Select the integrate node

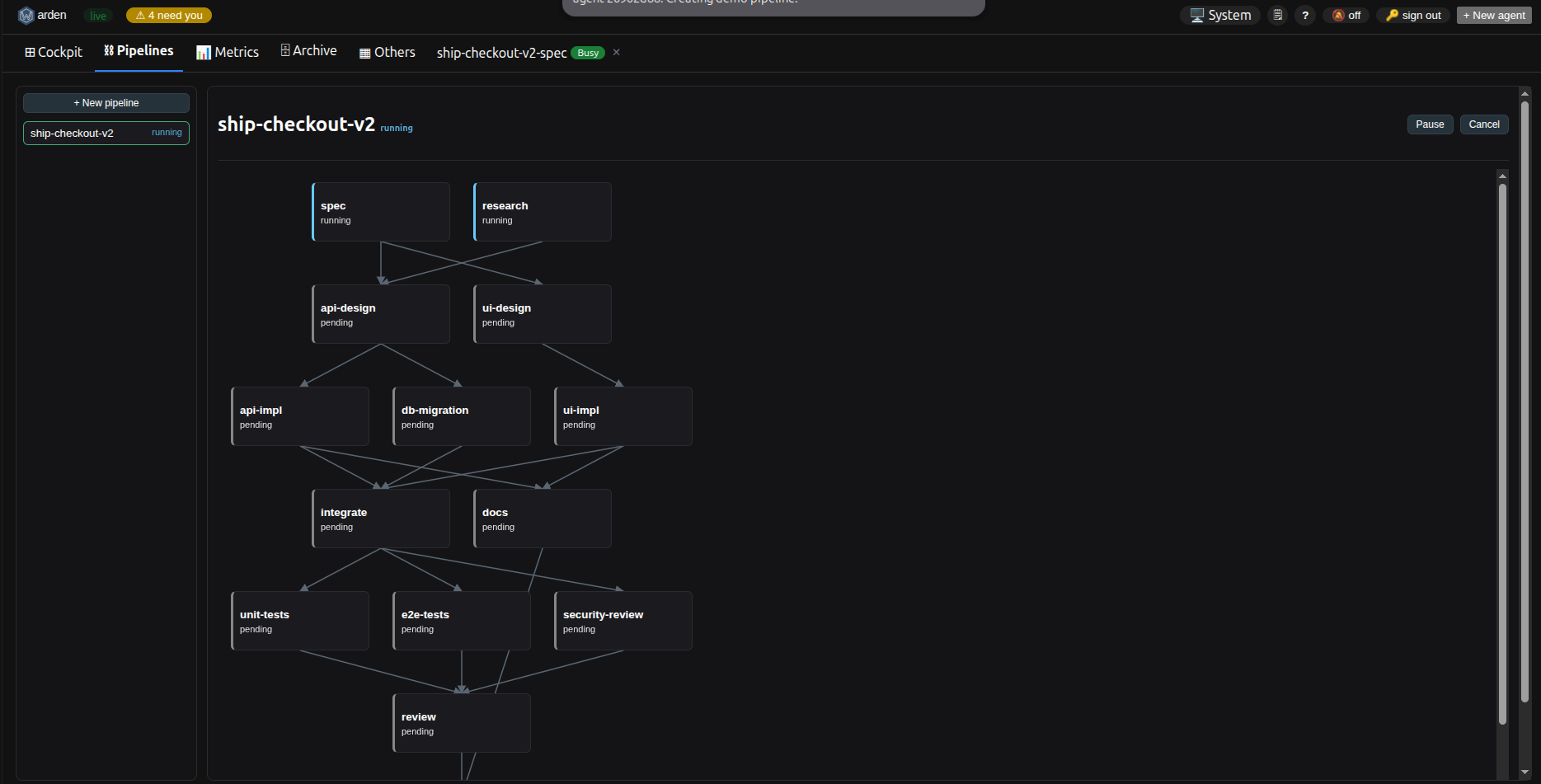coord(381,519)
